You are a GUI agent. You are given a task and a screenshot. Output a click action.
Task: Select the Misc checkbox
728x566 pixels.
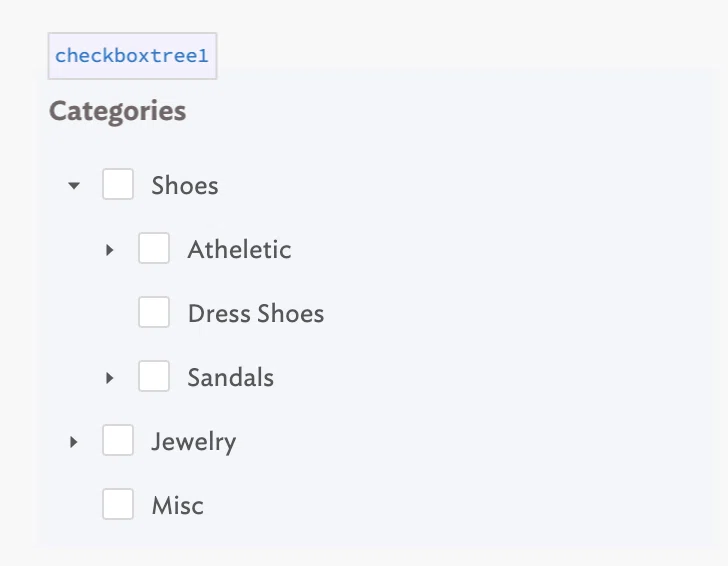pos(118,504)
